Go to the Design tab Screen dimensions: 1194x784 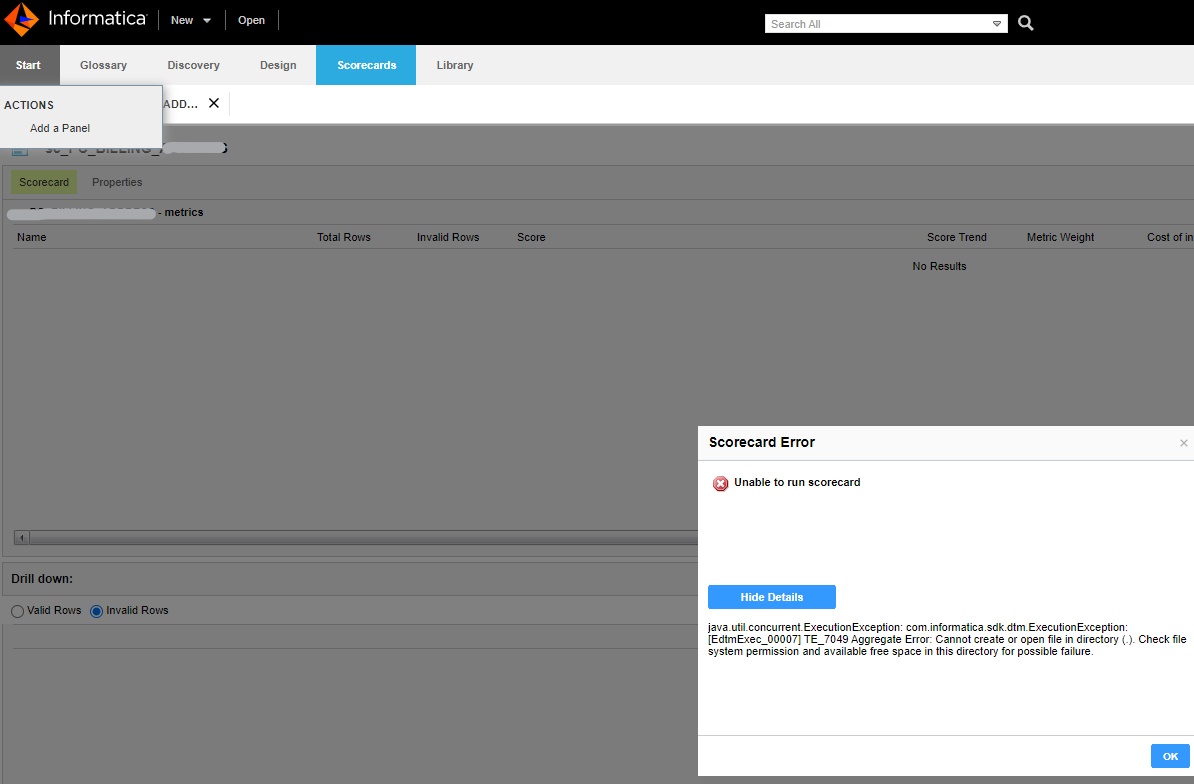click(278, 65)
